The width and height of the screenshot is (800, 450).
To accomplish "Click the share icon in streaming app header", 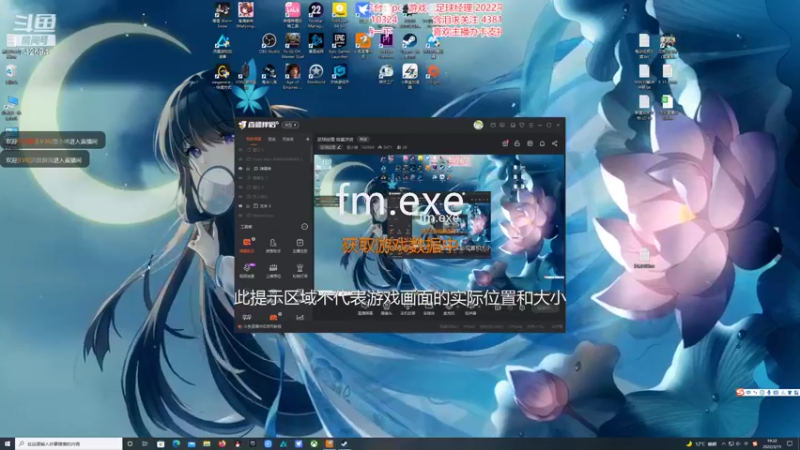I will (x=555, y=143).
